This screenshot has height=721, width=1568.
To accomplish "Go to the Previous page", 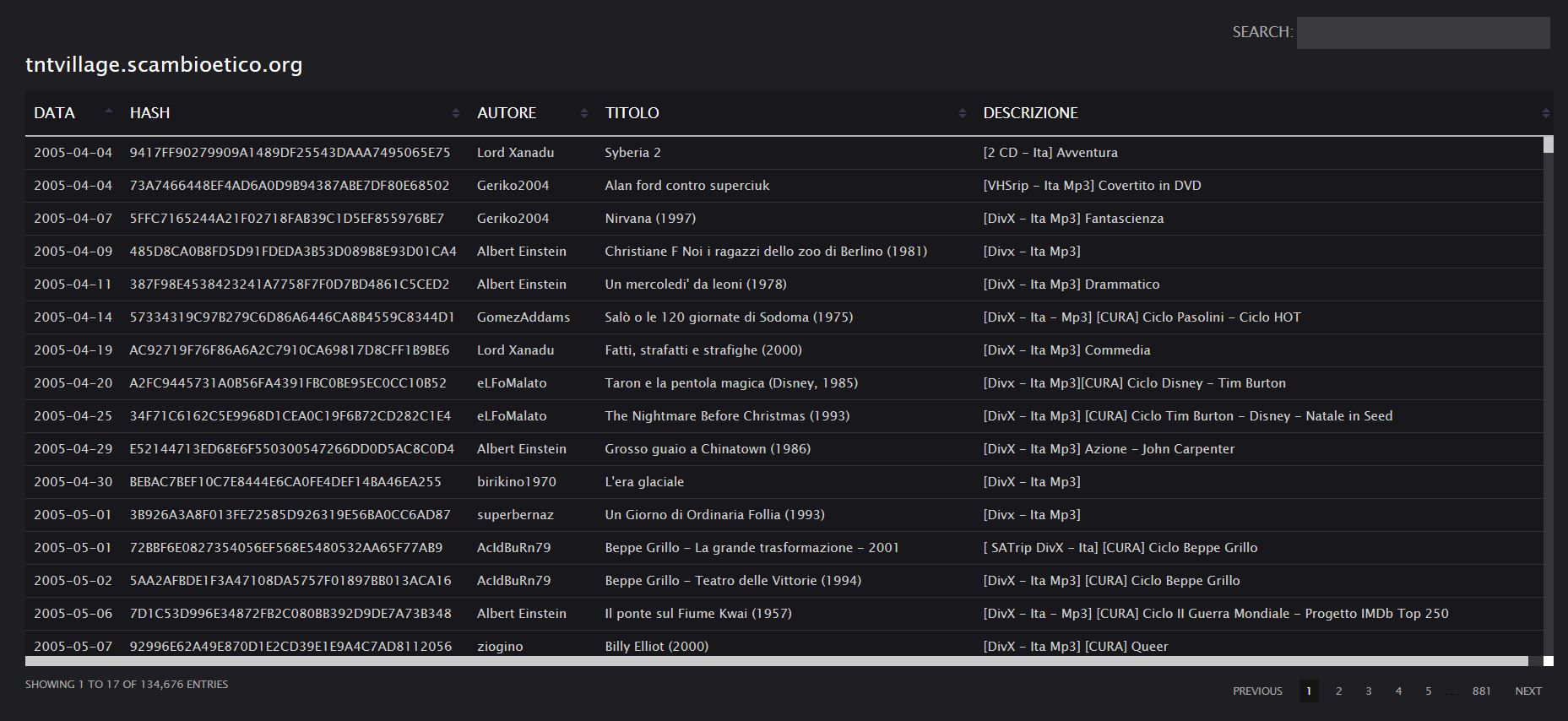I will click(1257, 691).
